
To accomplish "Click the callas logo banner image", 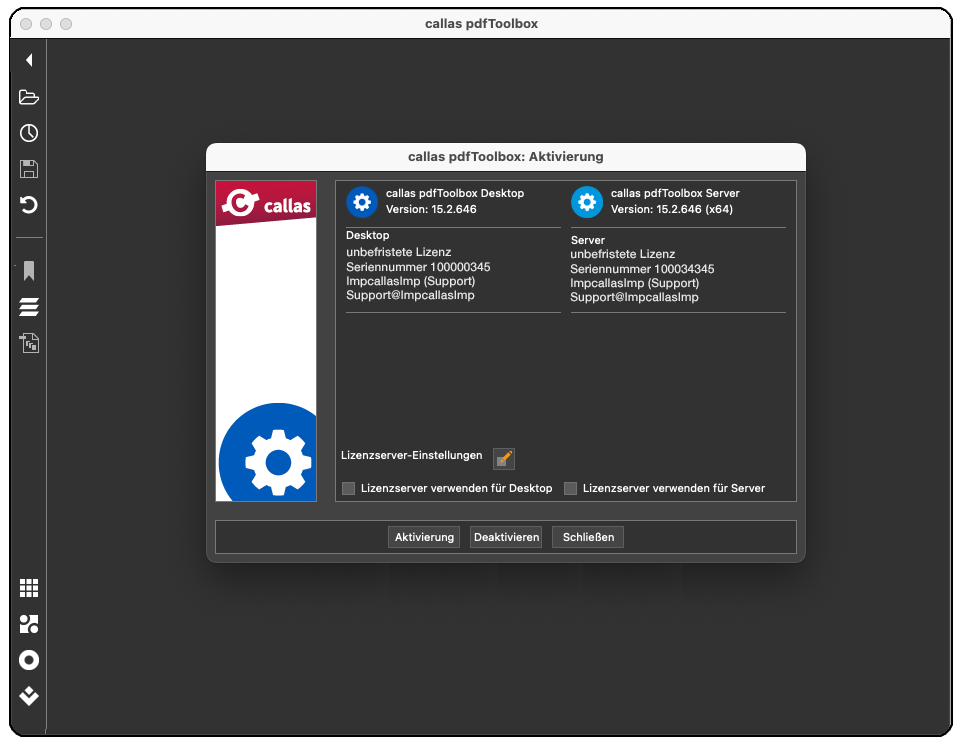I will [266, 204].
